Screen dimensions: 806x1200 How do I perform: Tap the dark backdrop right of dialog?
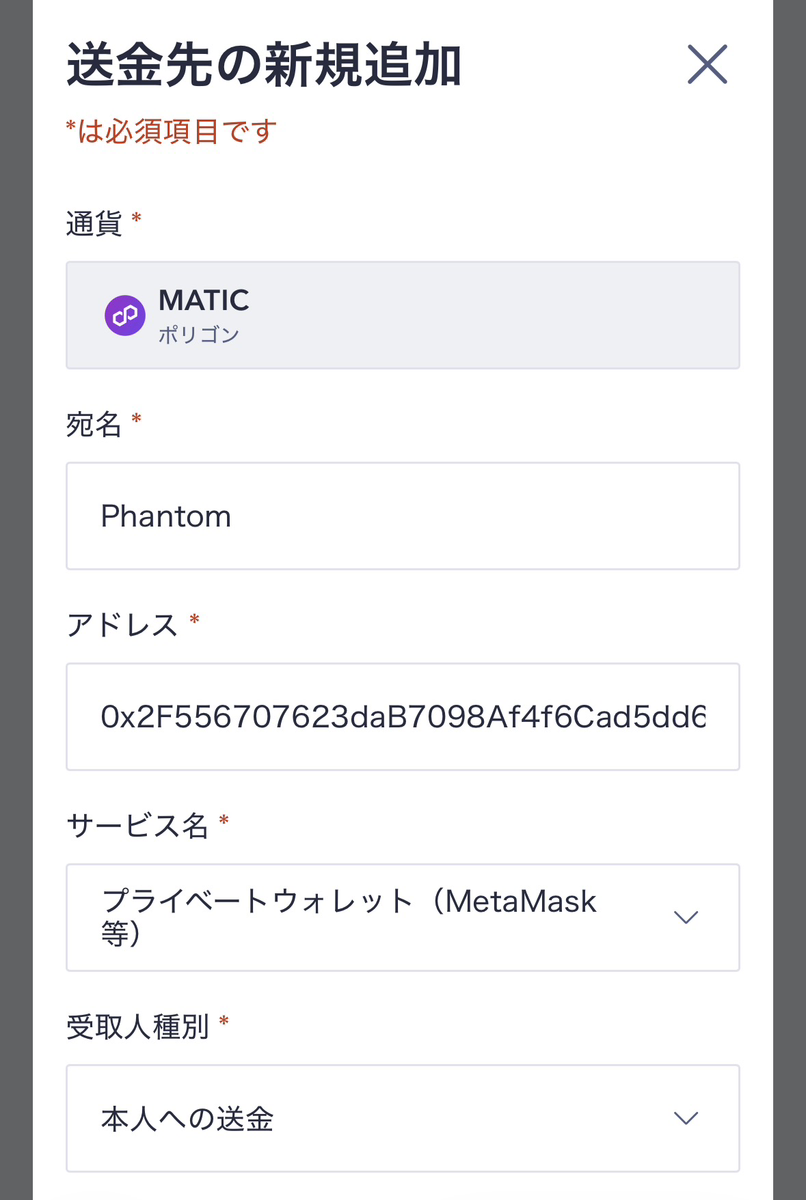tap(789, 600)
